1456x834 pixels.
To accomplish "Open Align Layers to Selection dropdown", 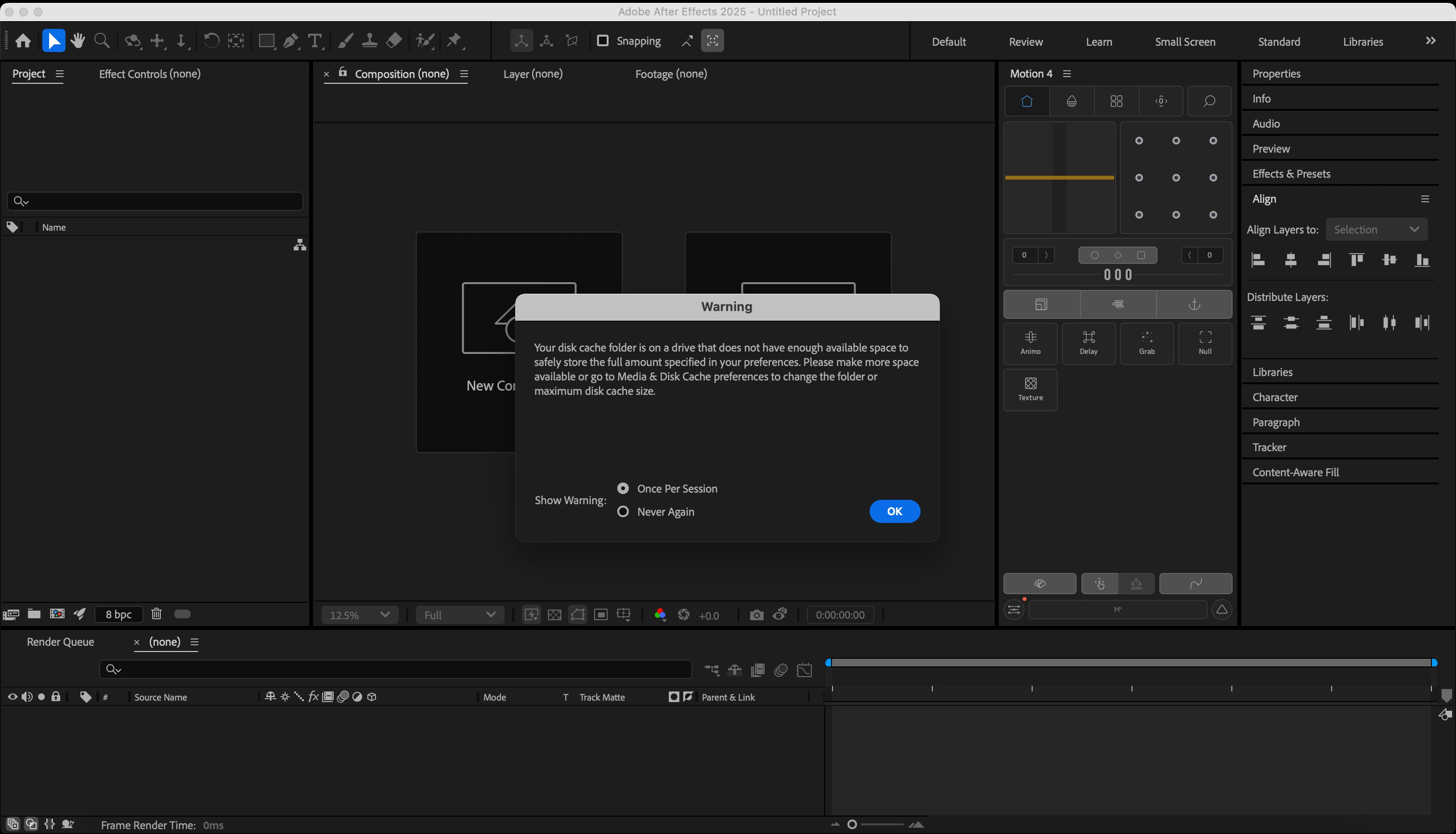I will click(1376, 230).
